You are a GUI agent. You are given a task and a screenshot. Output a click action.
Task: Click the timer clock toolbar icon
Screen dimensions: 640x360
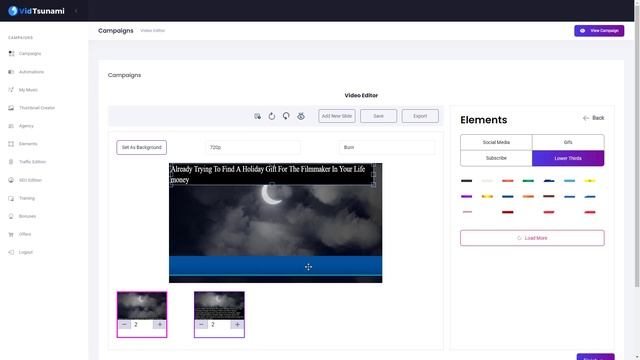[301, 116]
